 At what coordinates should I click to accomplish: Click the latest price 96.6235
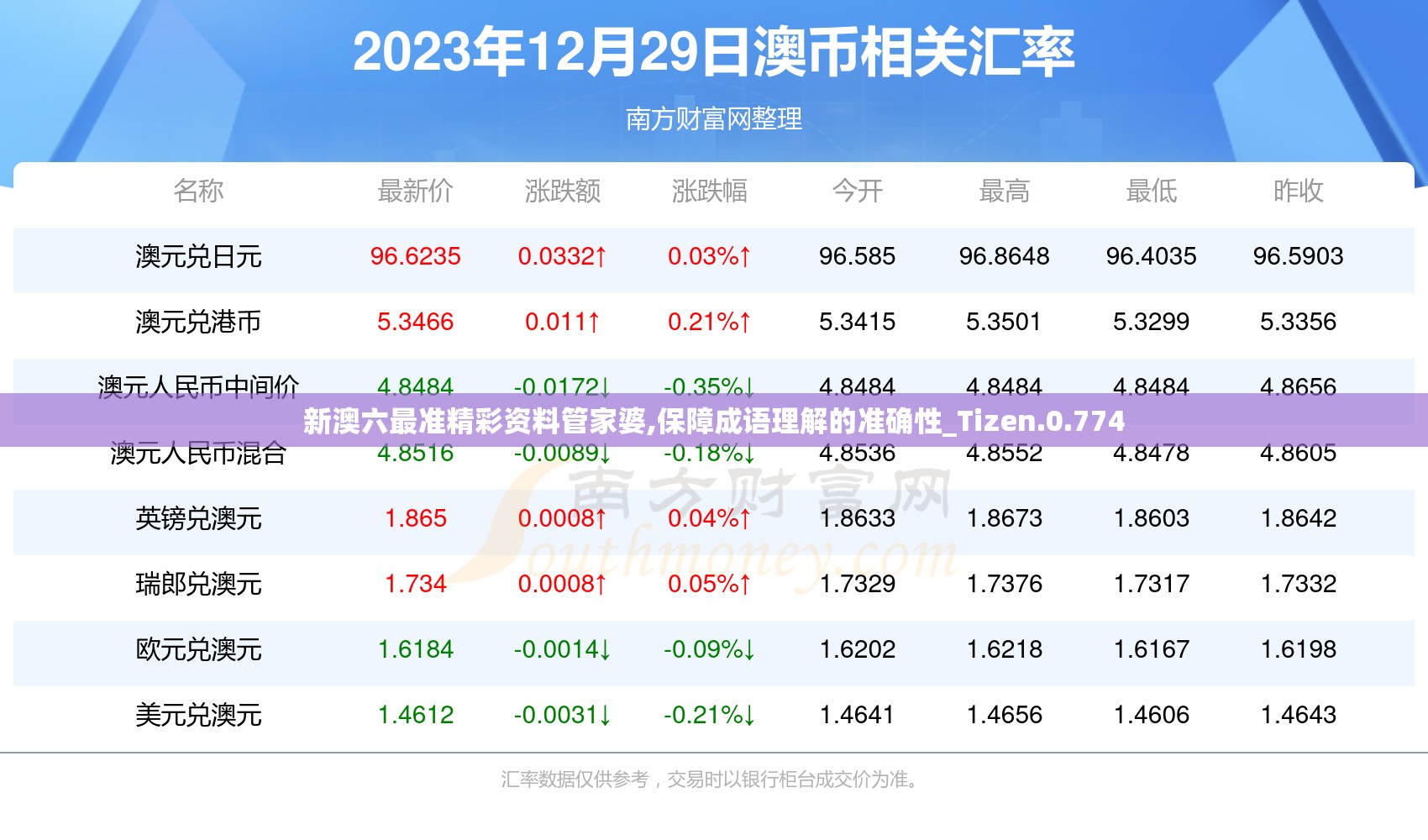pyautogui.click(x=416, y=256)
